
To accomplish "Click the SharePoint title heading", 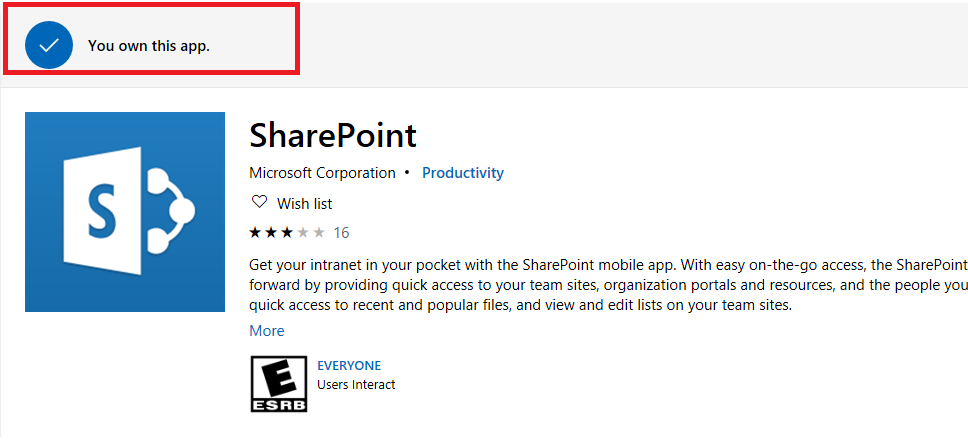I will point(333,135).
